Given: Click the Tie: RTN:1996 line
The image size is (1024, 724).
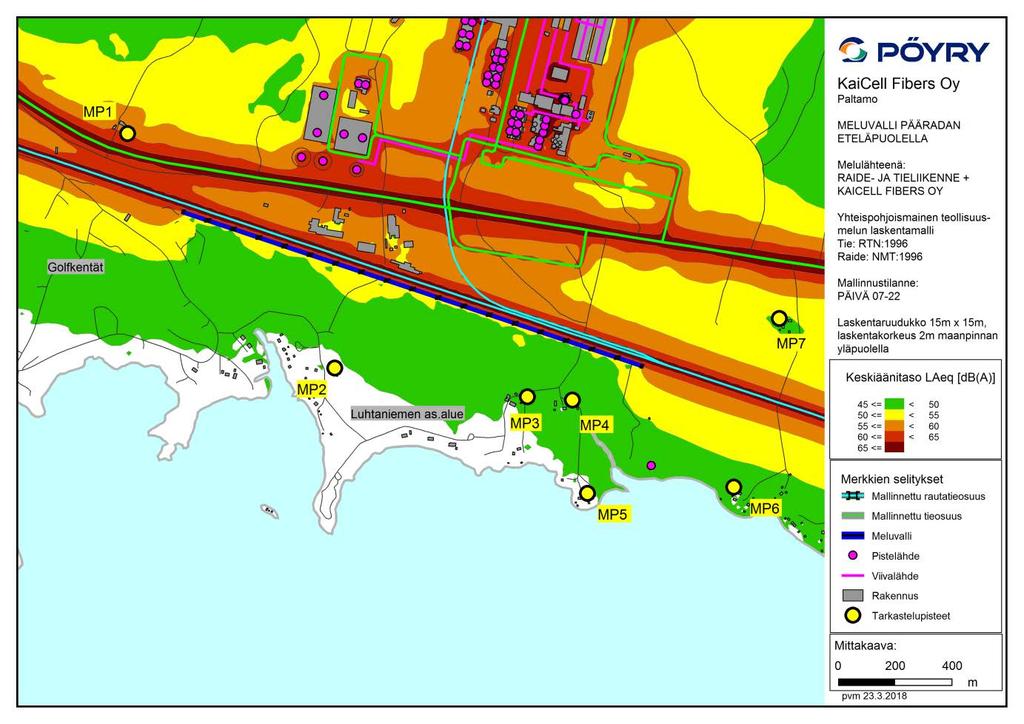Looking at the screenshot, I should click(x=872, y=244).
